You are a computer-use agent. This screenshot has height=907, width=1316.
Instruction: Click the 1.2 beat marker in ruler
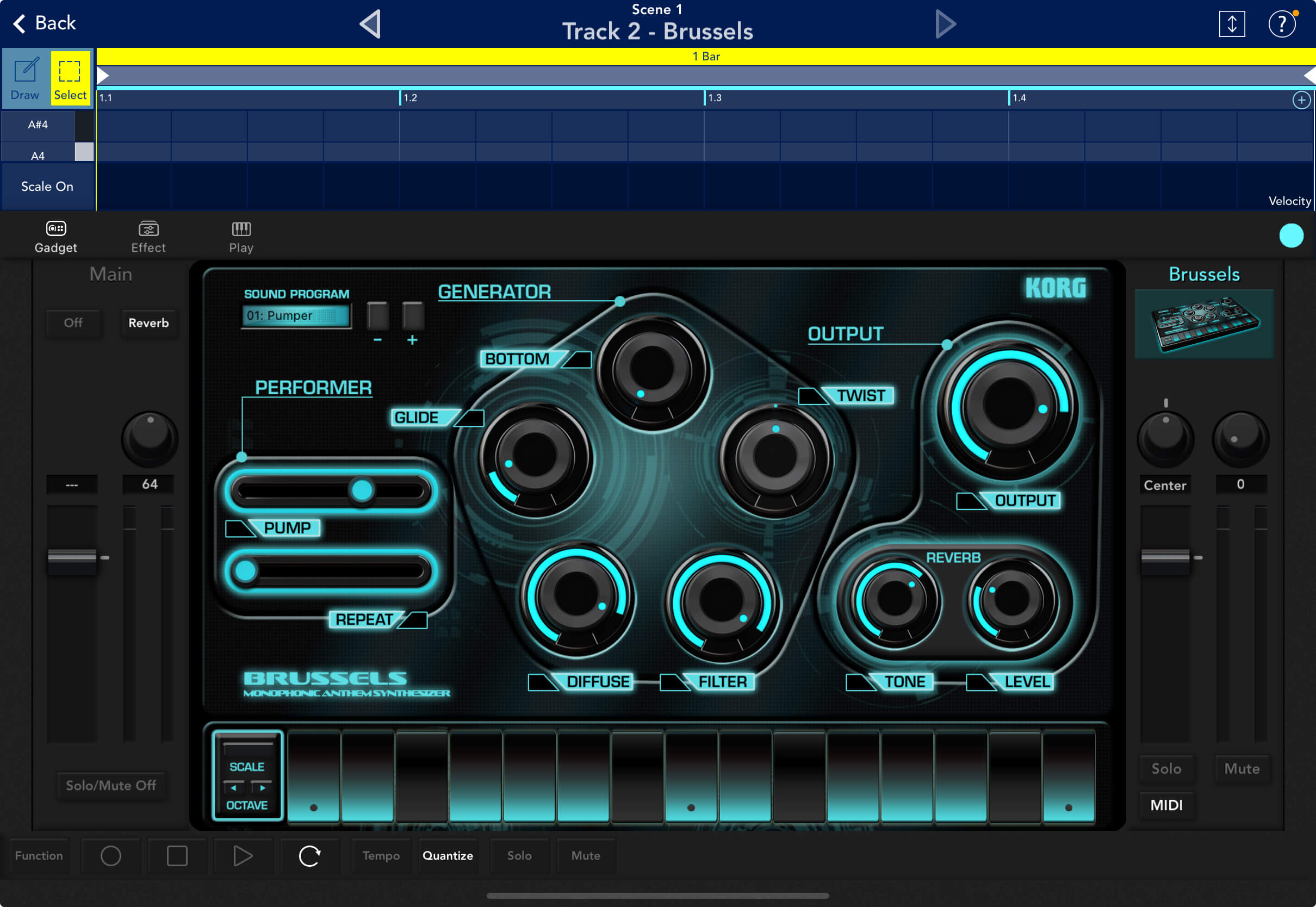(409, 98)
